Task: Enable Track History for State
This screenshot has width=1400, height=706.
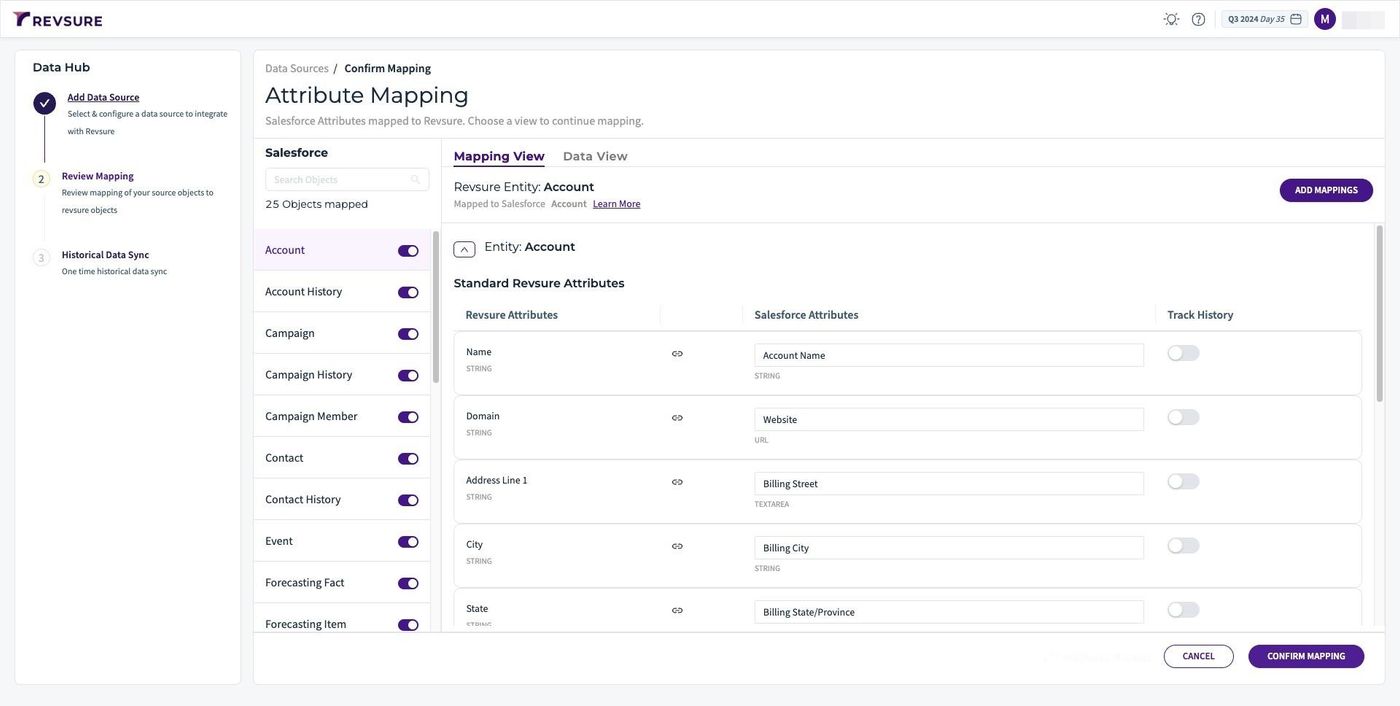Action: [1183, 609]
